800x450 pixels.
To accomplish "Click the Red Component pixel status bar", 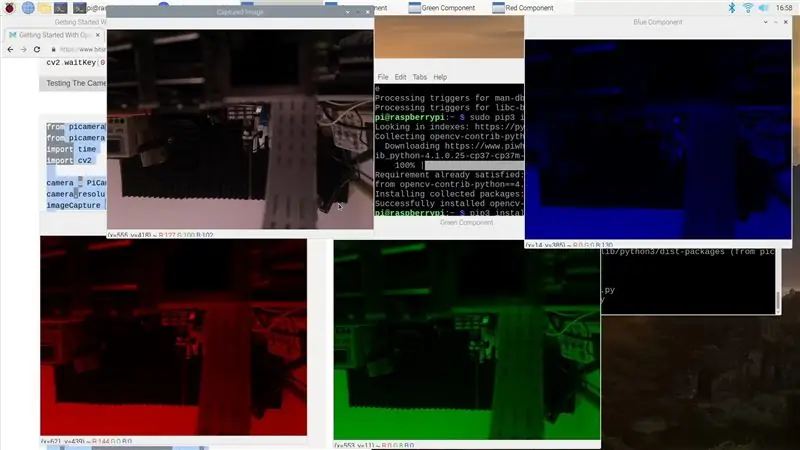I will point(86,441).
